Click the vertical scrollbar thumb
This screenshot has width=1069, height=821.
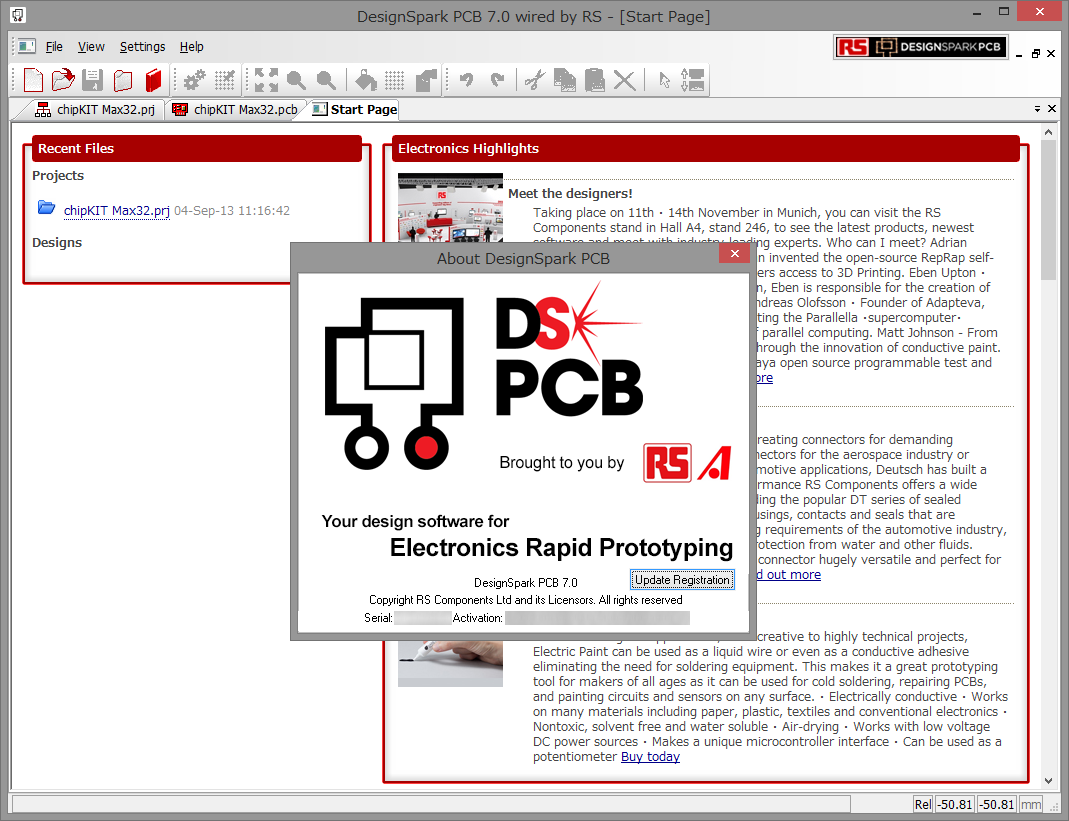click(1048, 209)
